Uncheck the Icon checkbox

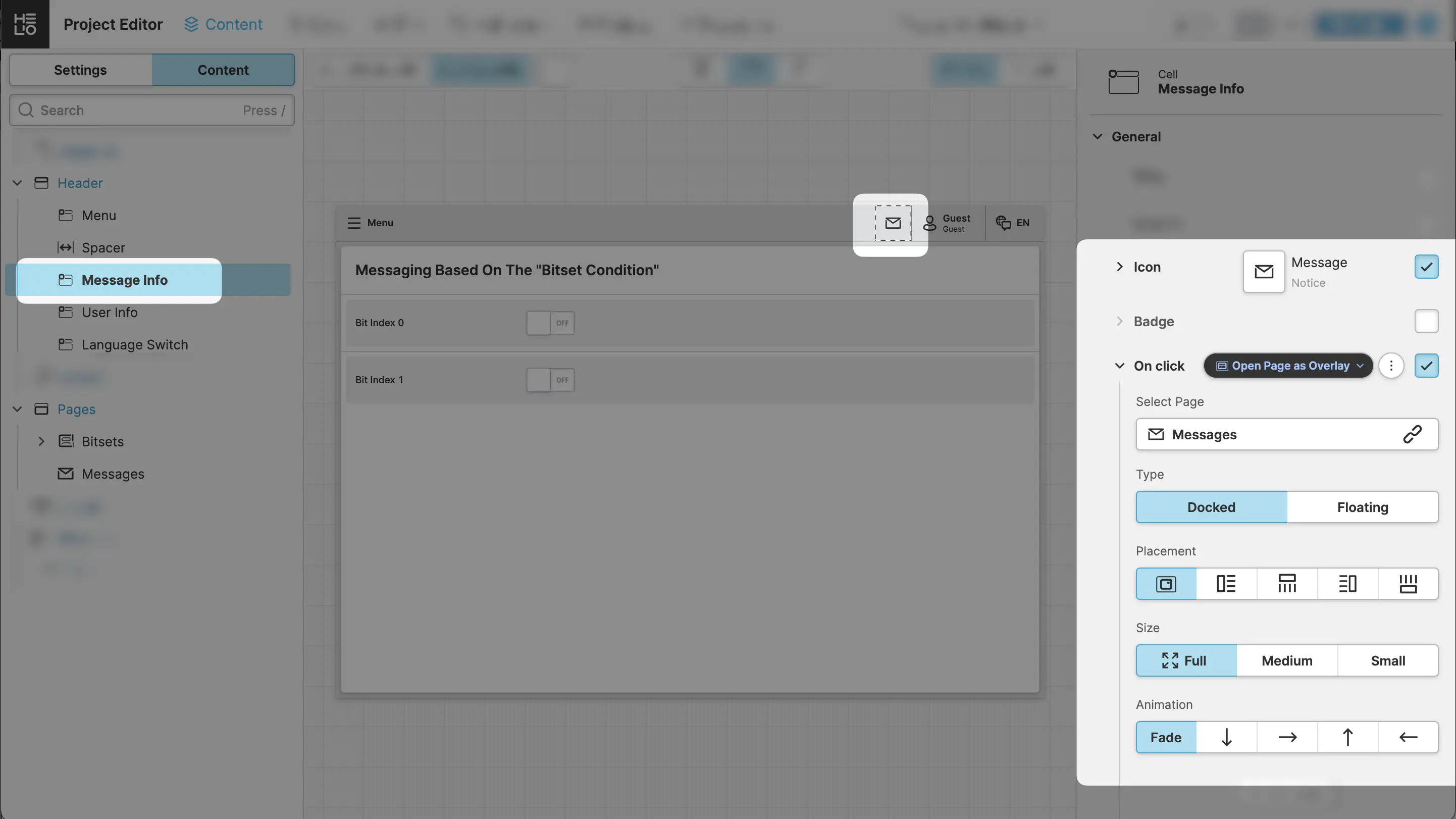click(x=1426, y=267)
